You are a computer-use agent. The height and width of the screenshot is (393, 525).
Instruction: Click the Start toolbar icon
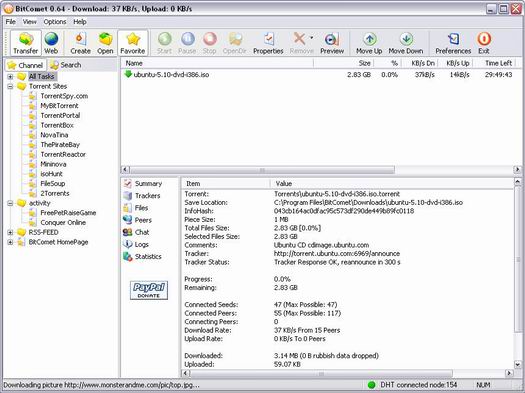pos(164,43)
